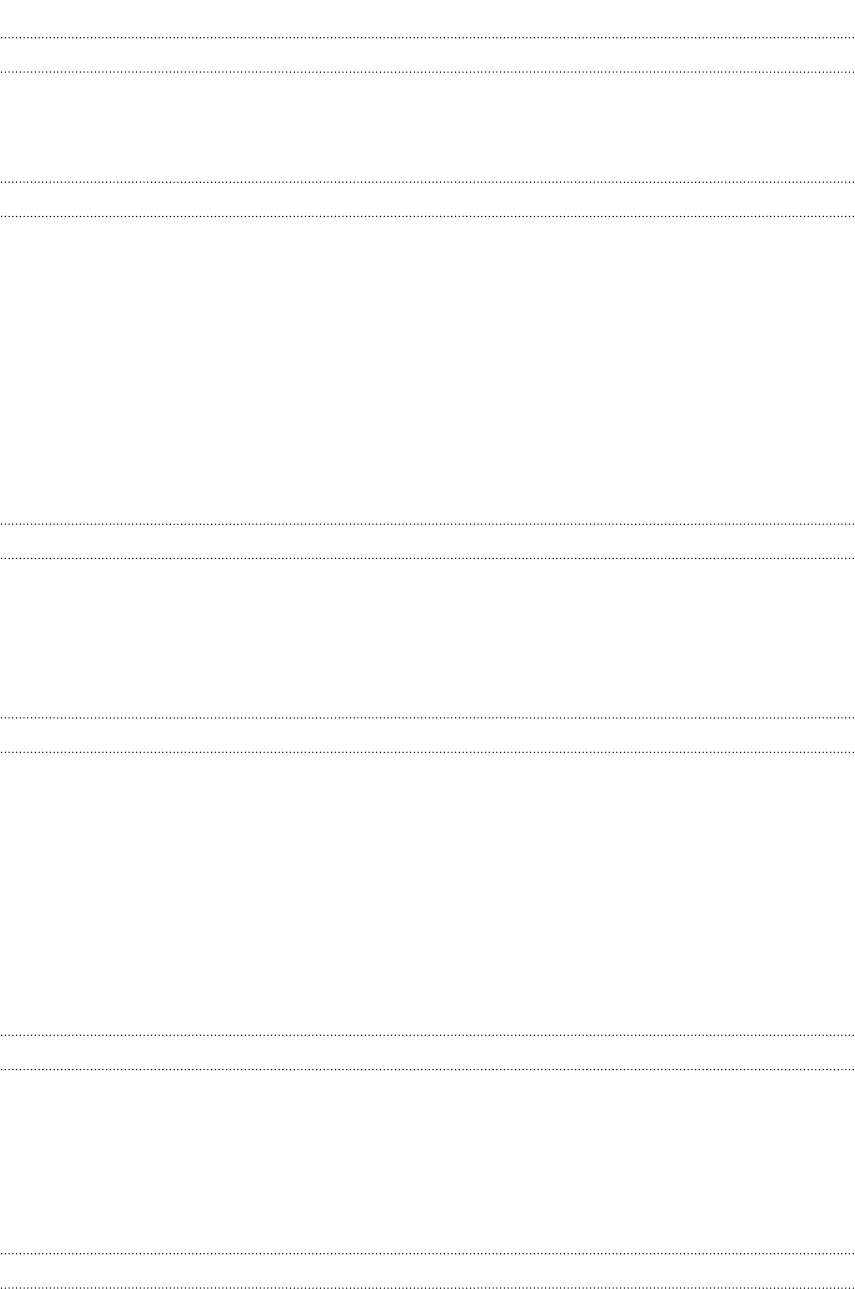Viewport: 855px width, 1289px height.
Task: Click blank area between sixth and seventh dotted lines
Action: (427, 638)
